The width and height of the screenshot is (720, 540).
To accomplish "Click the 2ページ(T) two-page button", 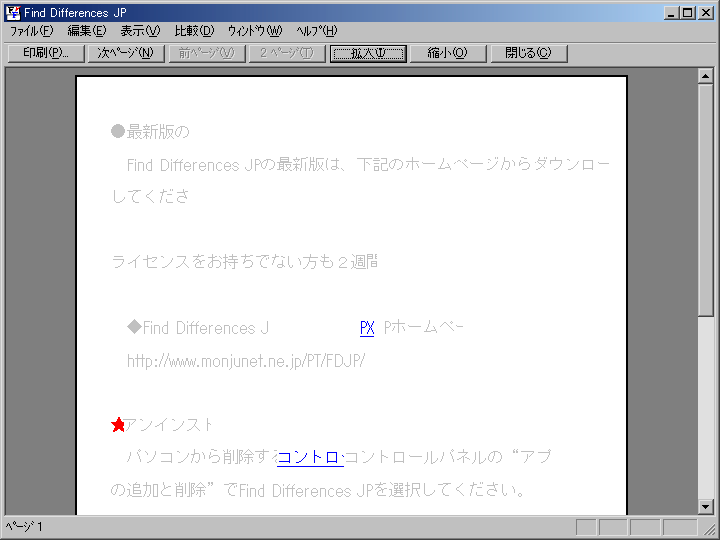I will (x=287, y=53).
